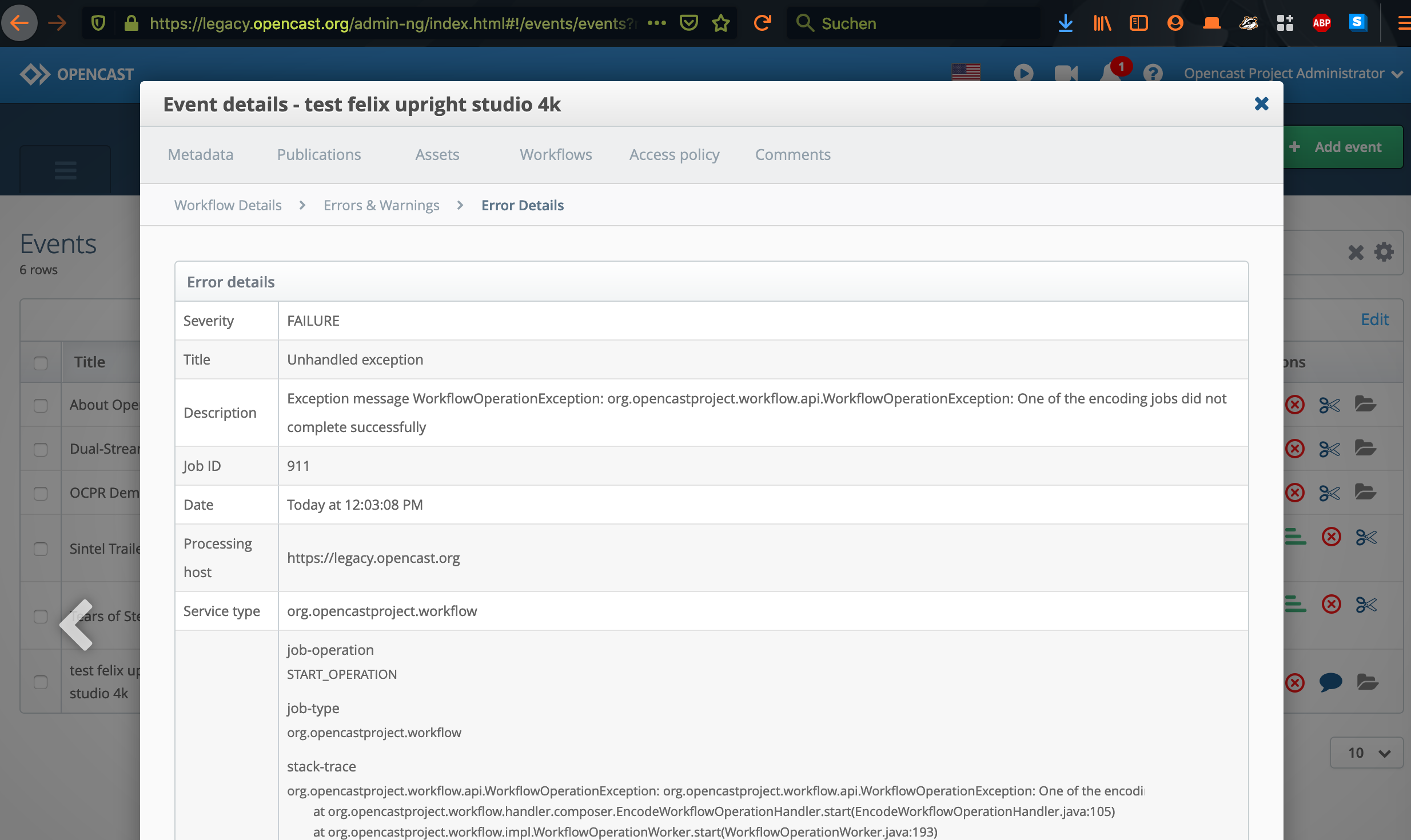Check the test felix upright studio 4k row
Viewport: 1411px width, 840px height.
[x=40, y=681]
